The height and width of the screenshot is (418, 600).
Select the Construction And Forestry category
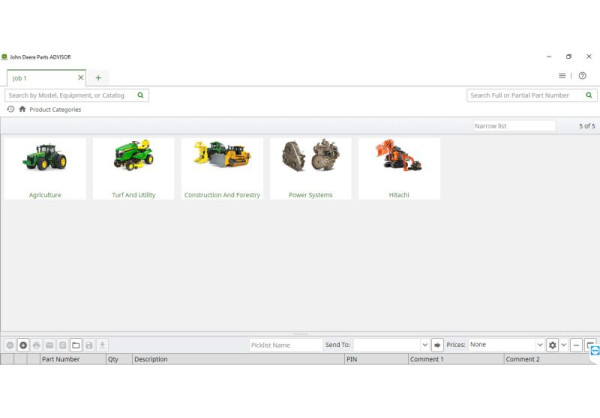222,169
